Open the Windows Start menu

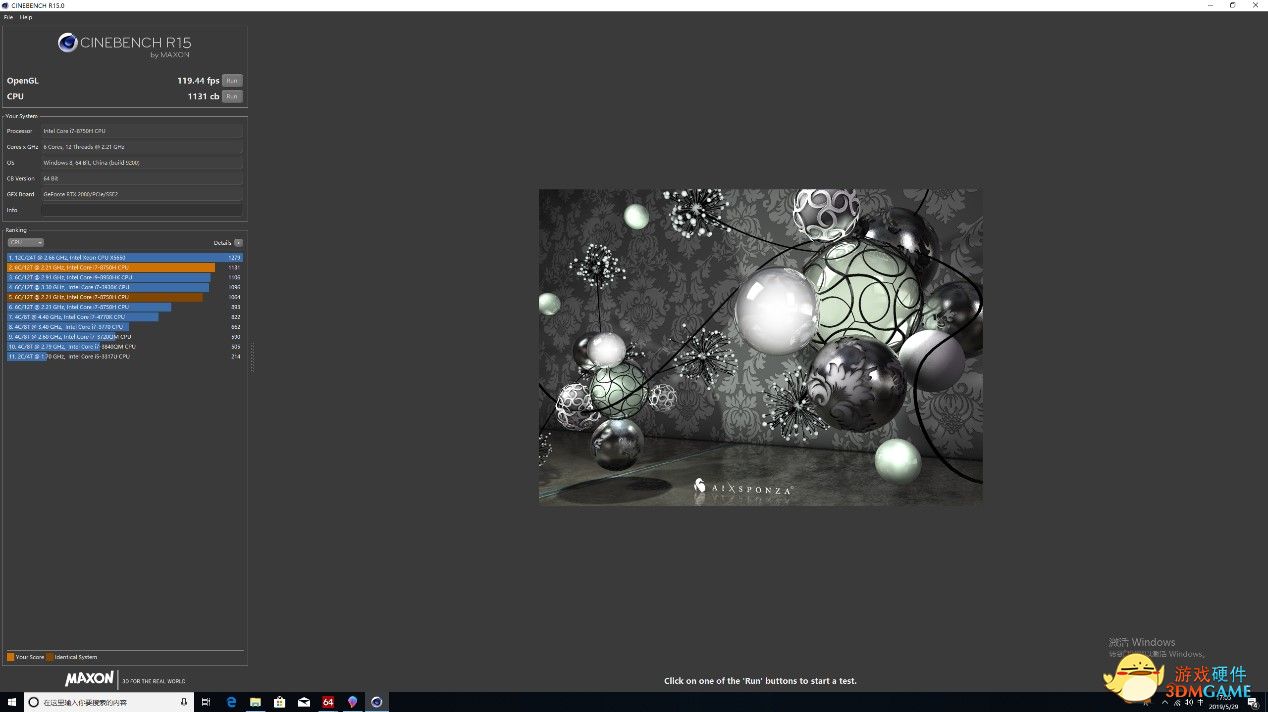pos(13,702)
